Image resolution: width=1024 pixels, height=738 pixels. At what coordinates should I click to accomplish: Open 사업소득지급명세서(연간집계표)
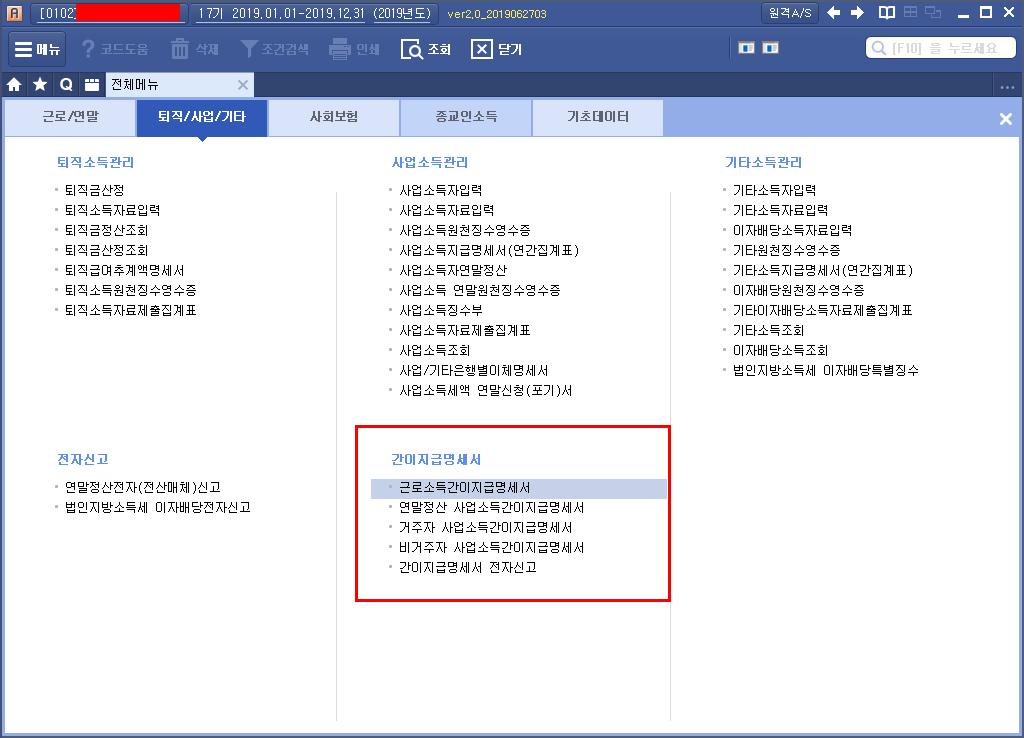489,250
